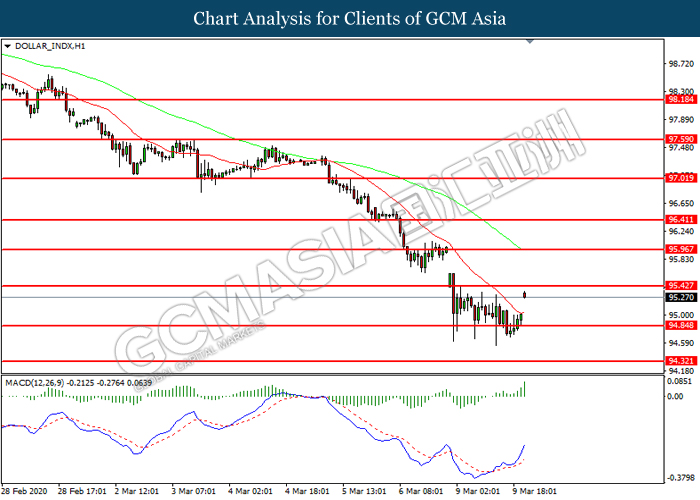This screenshot has height=500, width=700.
Task: Select the 97.590 price level label
Action: click(x=681, y=139)
